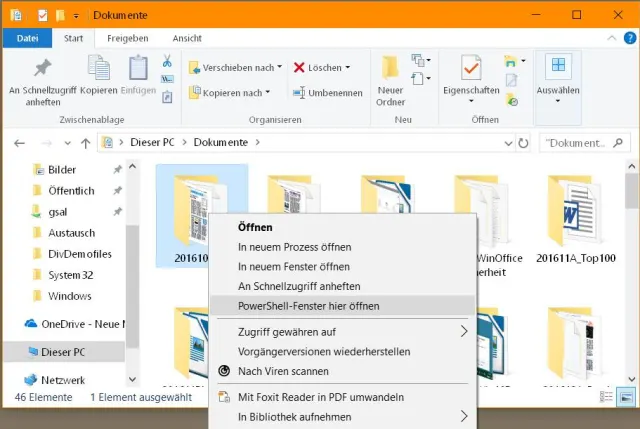Screen dimensions: 640x429
Task: Expand Zugriff gewähren auf submenu
Action: point(464,331)
